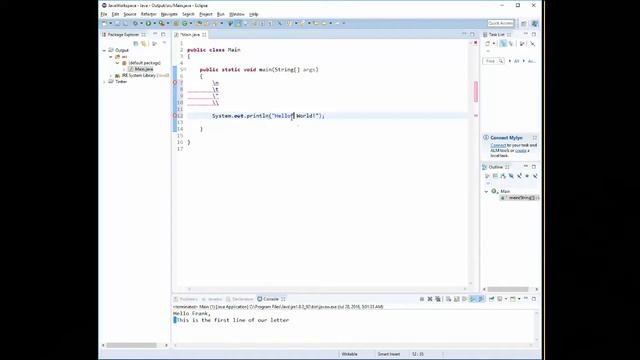Collapse the src folder node
Viewport: 640px width, 360px height.
tap(111, 57)
